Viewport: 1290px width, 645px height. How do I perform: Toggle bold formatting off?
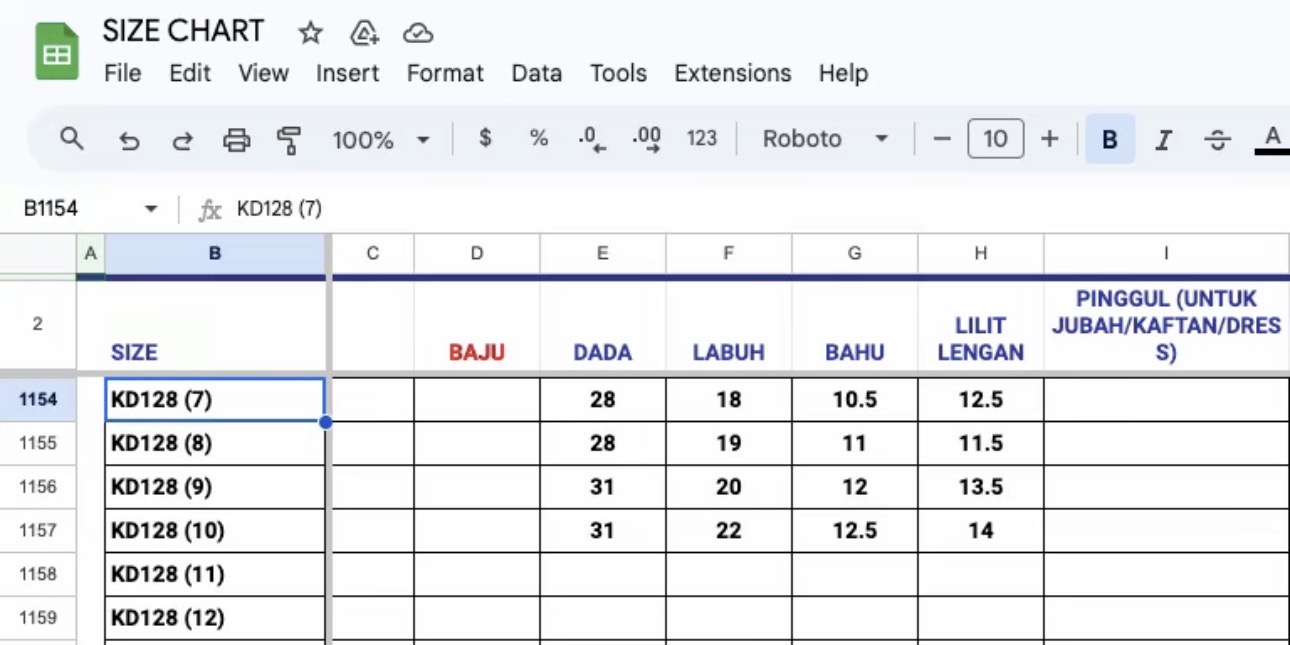1109,140
